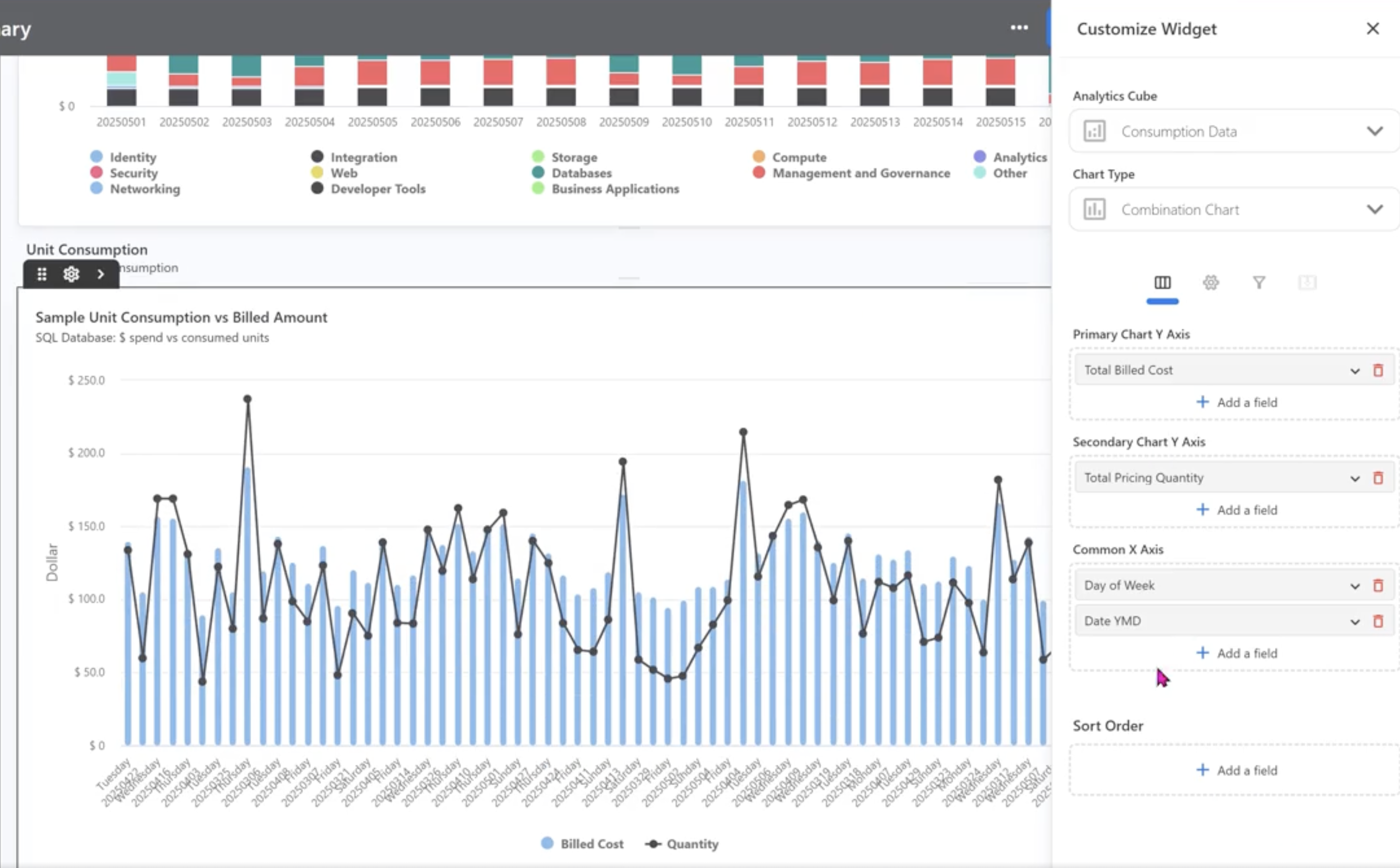Click the Compute orange legend swatch

(759, 157)
